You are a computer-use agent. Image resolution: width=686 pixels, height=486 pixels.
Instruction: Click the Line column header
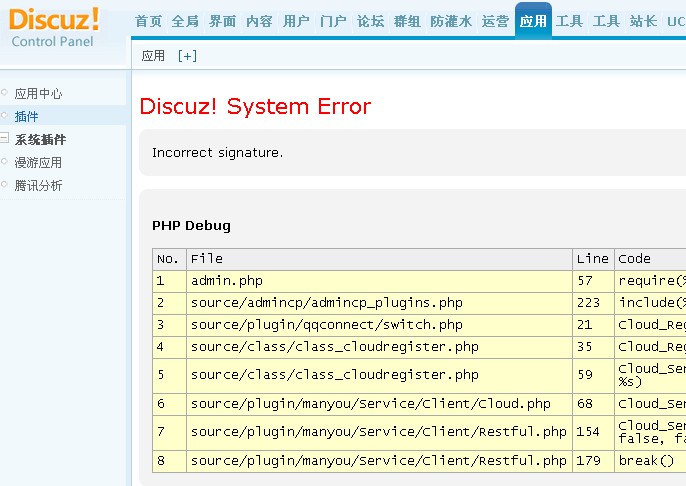[x=593, y=259]
